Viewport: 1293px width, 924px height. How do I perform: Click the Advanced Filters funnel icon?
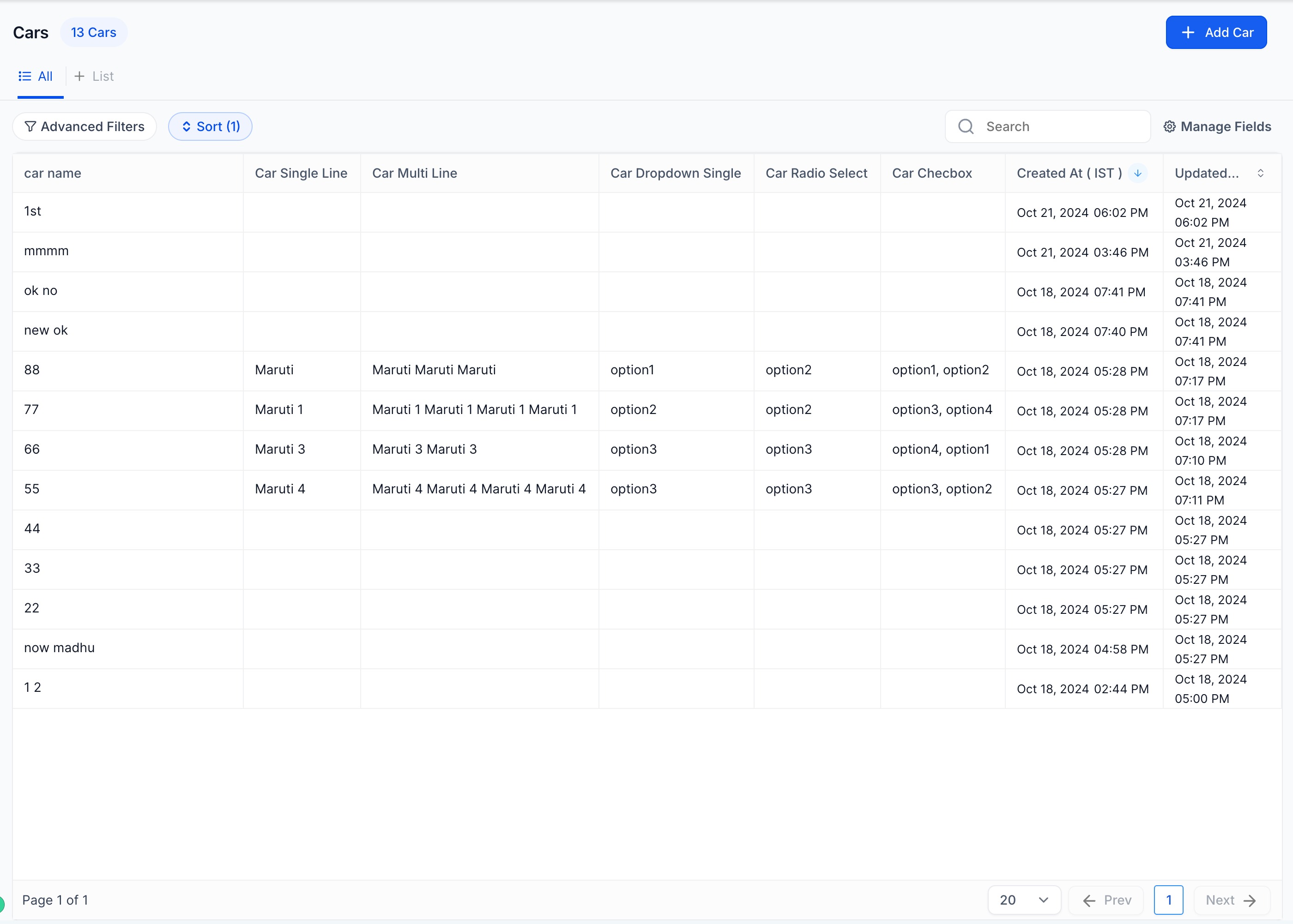coord(30,126)
